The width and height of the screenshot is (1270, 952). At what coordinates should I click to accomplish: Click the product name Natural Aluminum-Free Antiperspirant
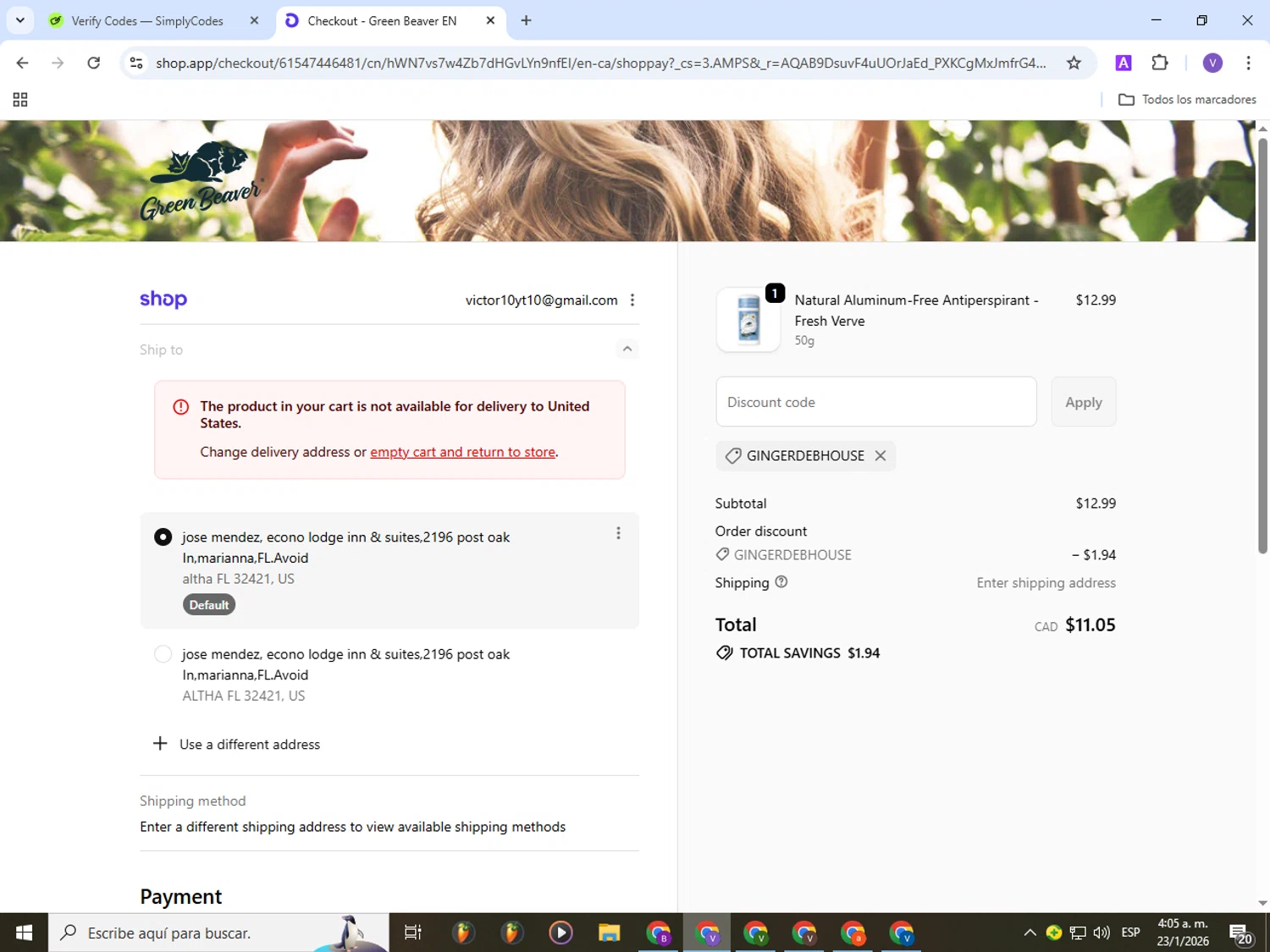(916, 311)
